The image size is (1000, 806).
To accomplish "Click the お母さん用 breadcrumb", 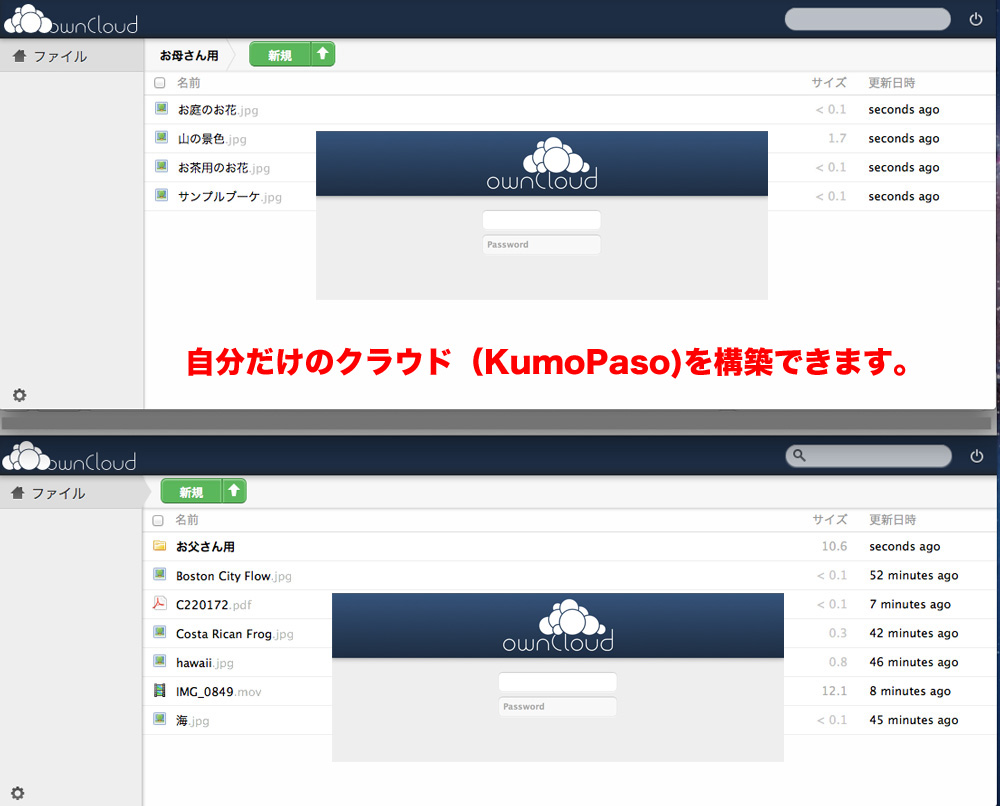I will click(x=189, y=55).
